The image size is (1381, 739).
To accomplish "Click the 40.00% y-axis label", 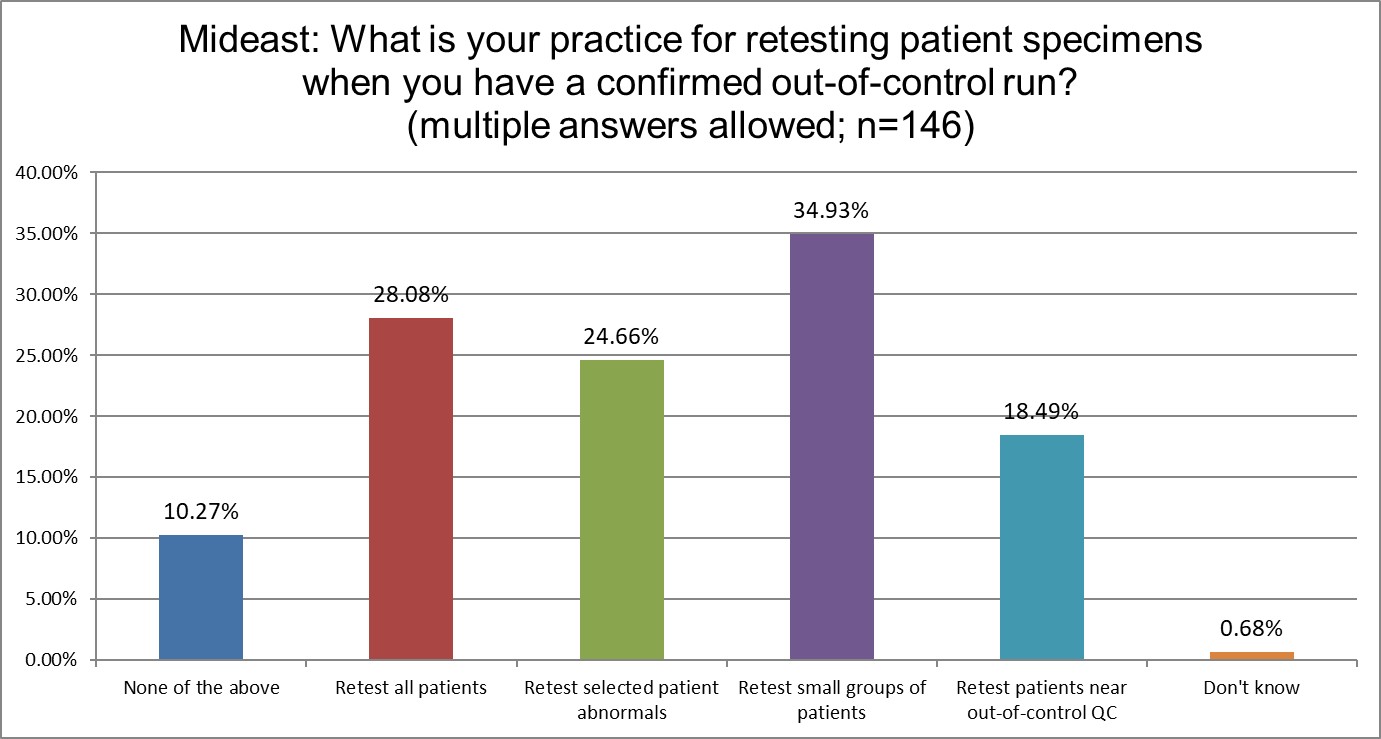I will click(49, 173).
